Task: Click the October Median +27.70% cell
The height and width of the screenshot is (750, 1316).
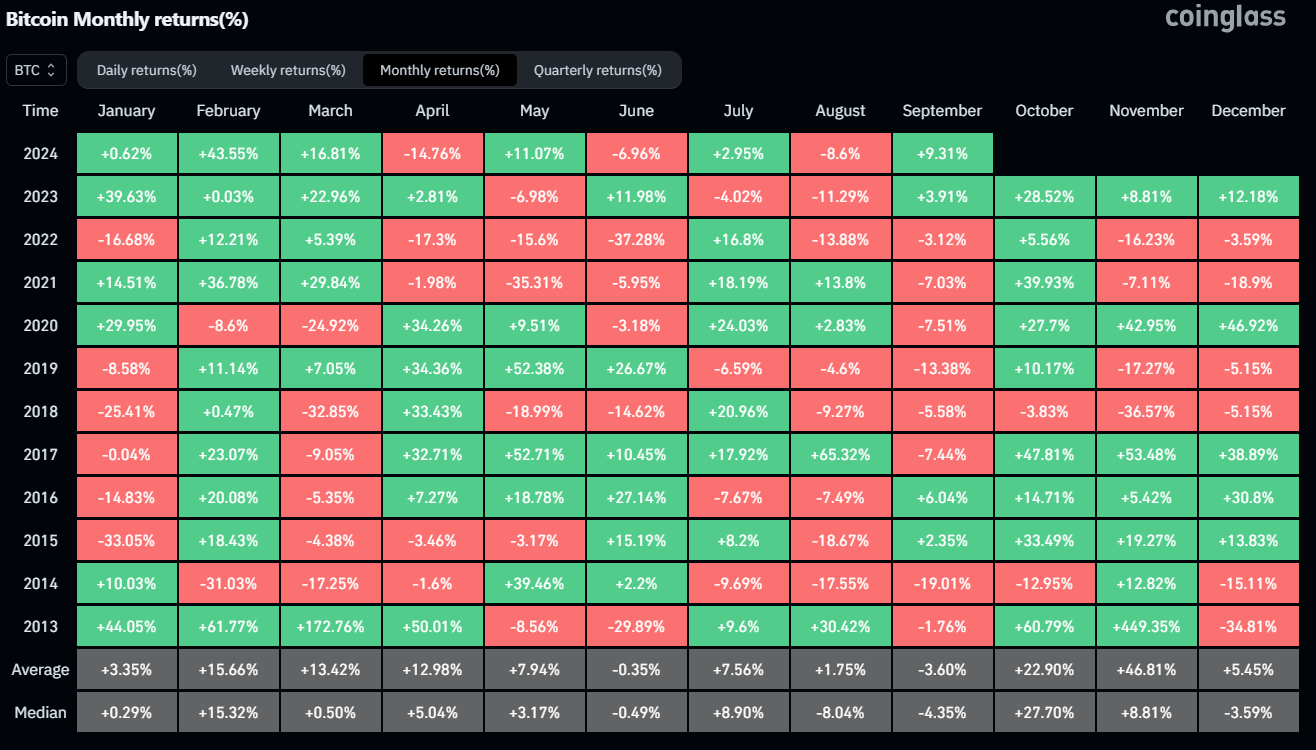Action: 1044,713
